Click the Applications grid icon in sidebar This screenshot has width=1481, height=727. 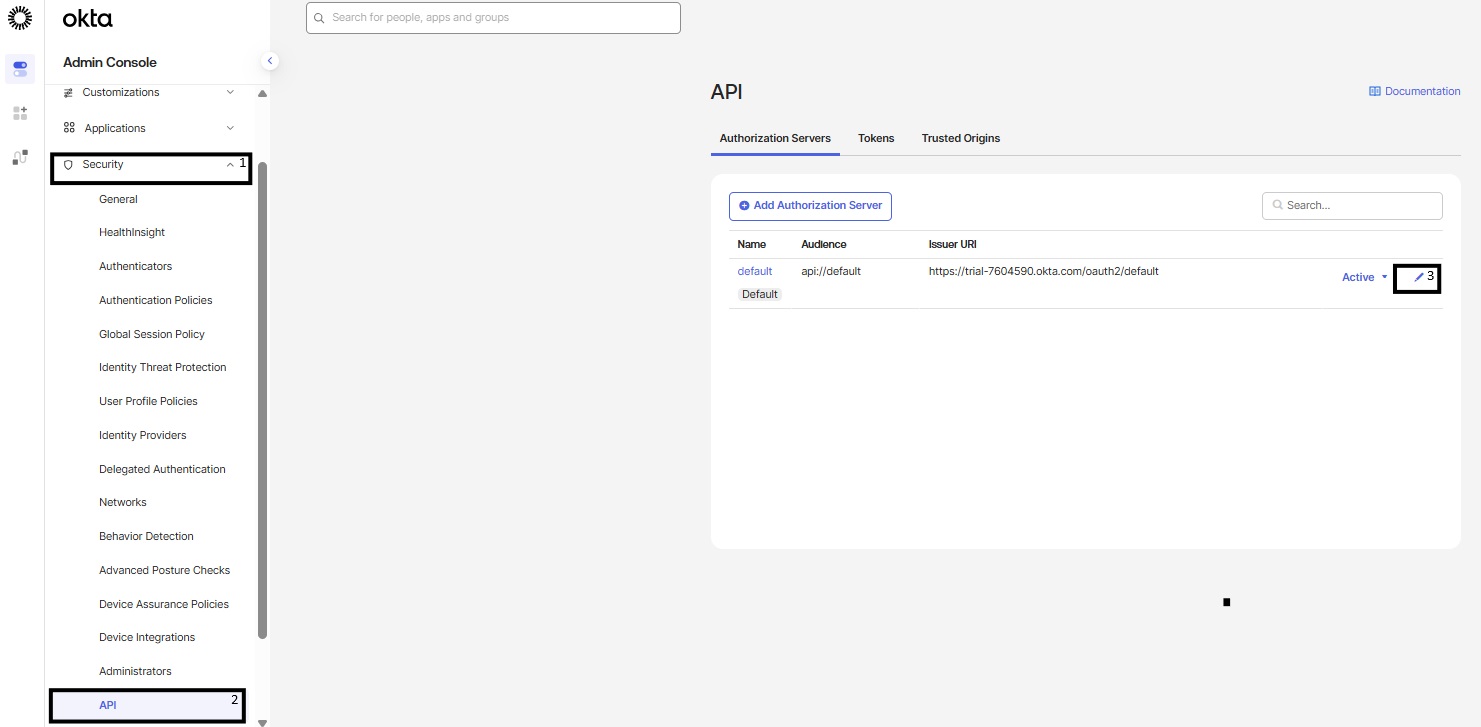click(x=69, y=128)
